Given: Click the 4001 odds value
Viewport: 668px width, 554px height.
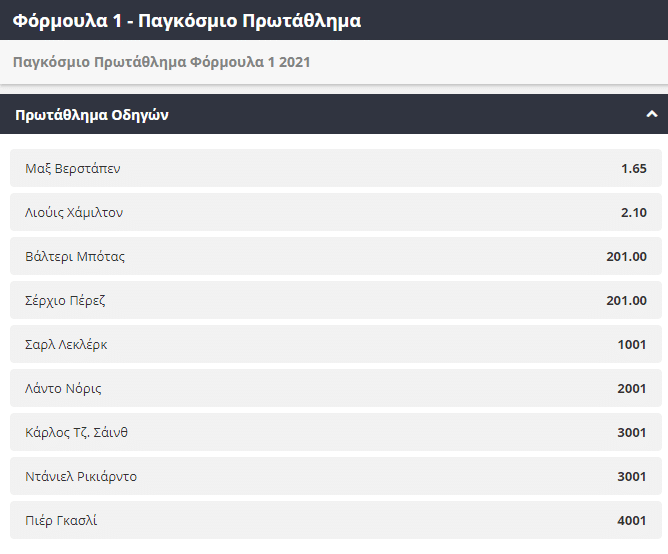Looking at the screenshot, I should [632, 520].
